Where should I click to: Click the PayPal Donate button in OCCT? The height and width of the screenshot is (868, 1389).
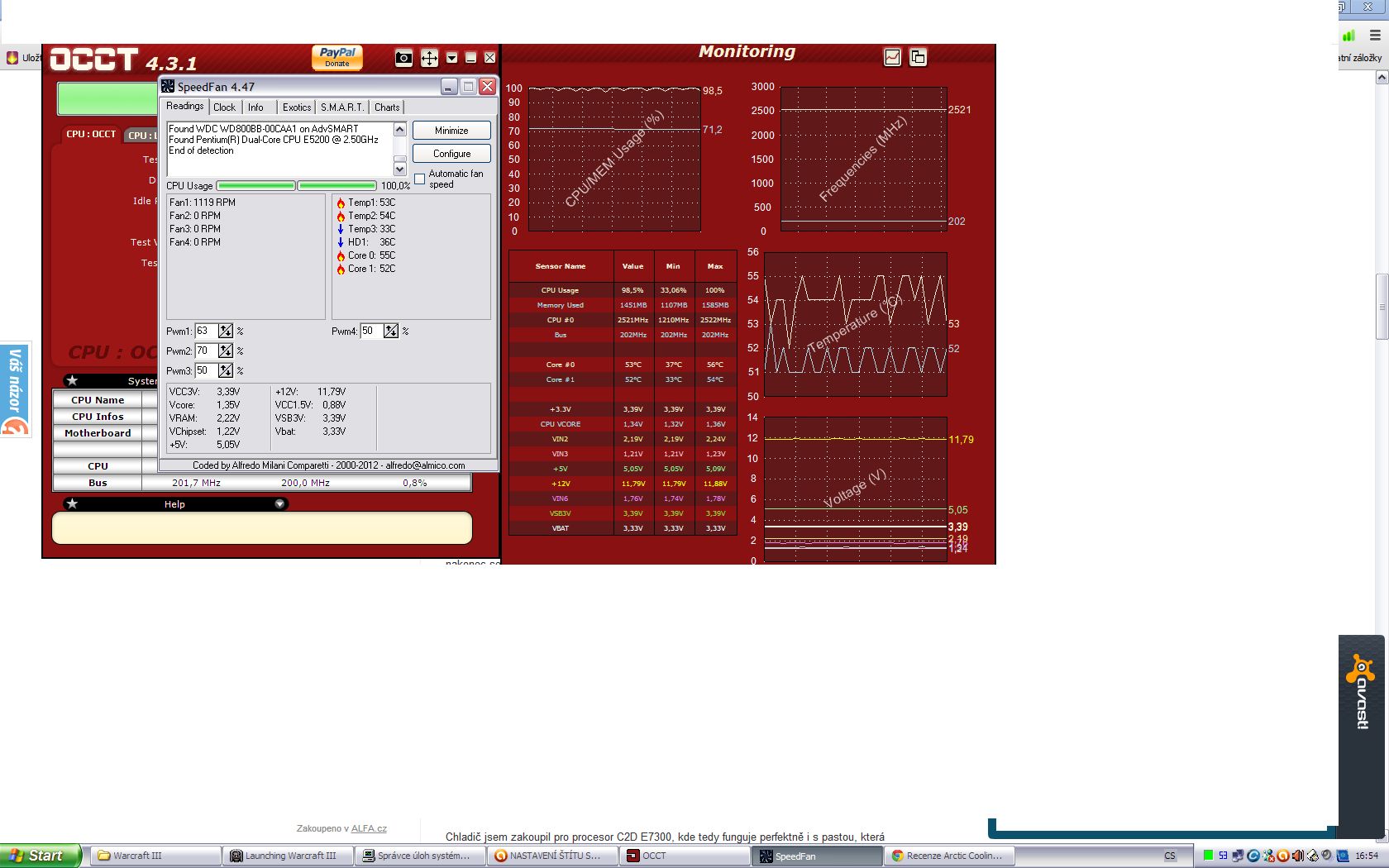[337, 57]
